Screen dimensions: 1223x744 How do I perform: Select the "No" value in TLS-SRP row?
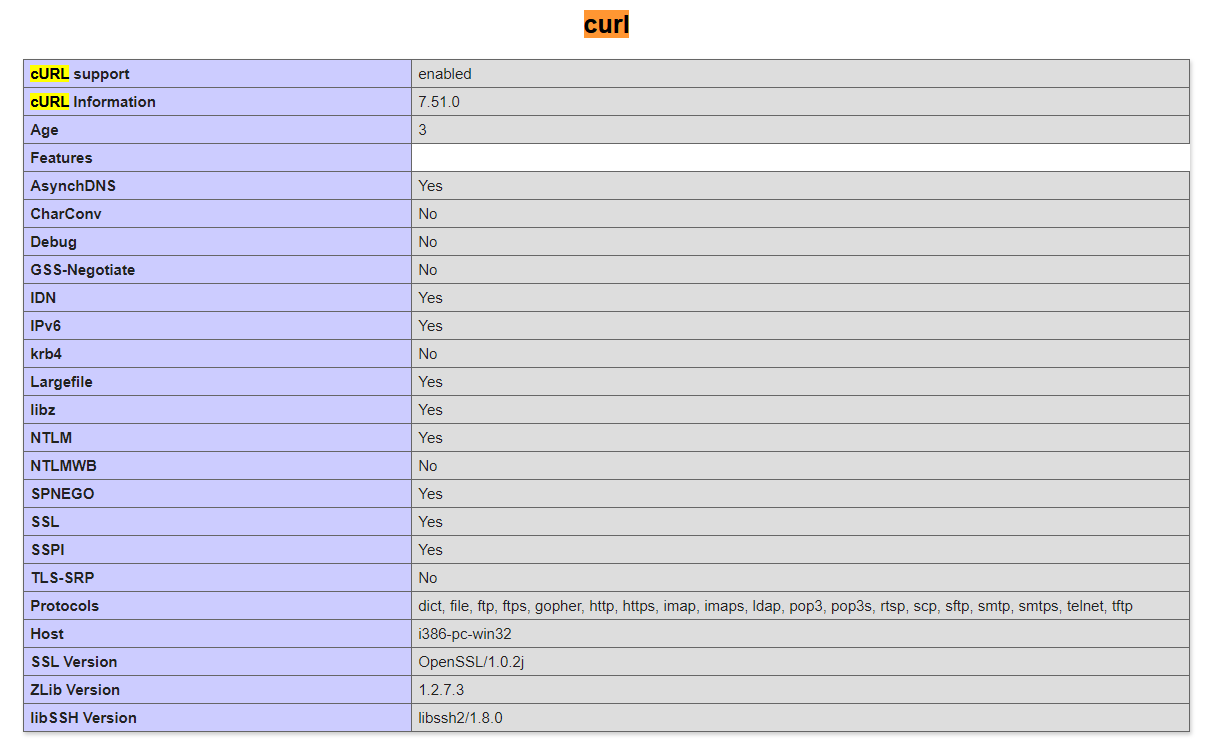point(428,578)
